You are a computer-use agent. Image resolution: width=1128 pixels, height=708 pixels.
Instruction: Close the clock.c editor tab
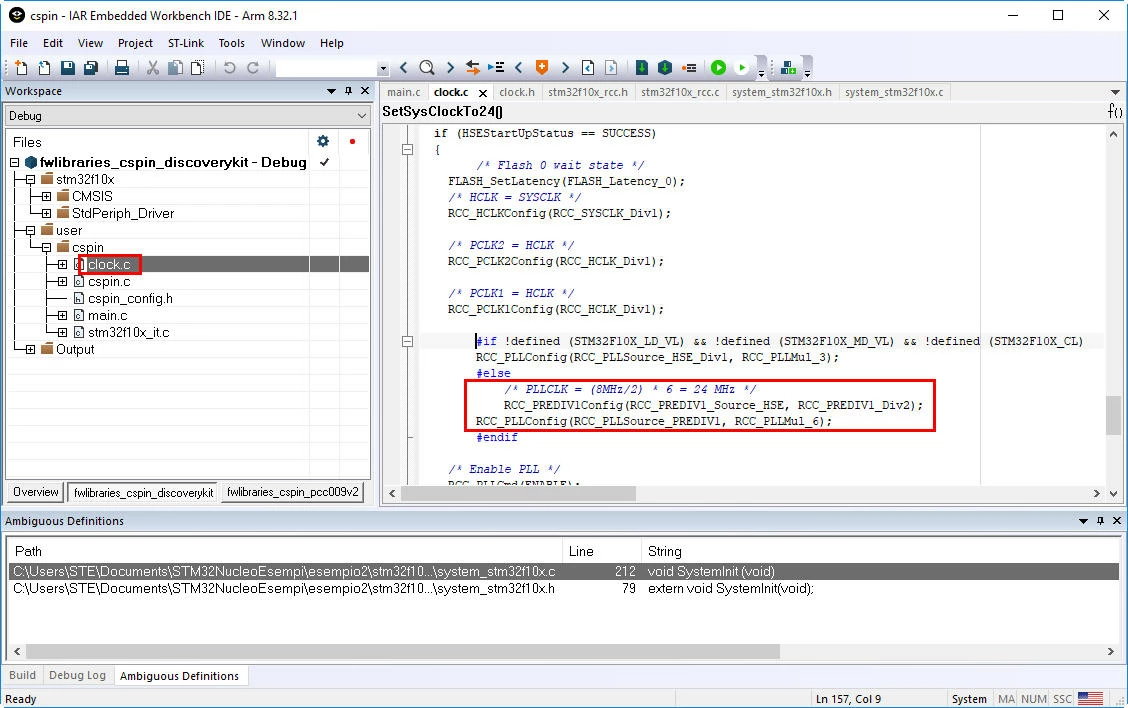(483, 93)
